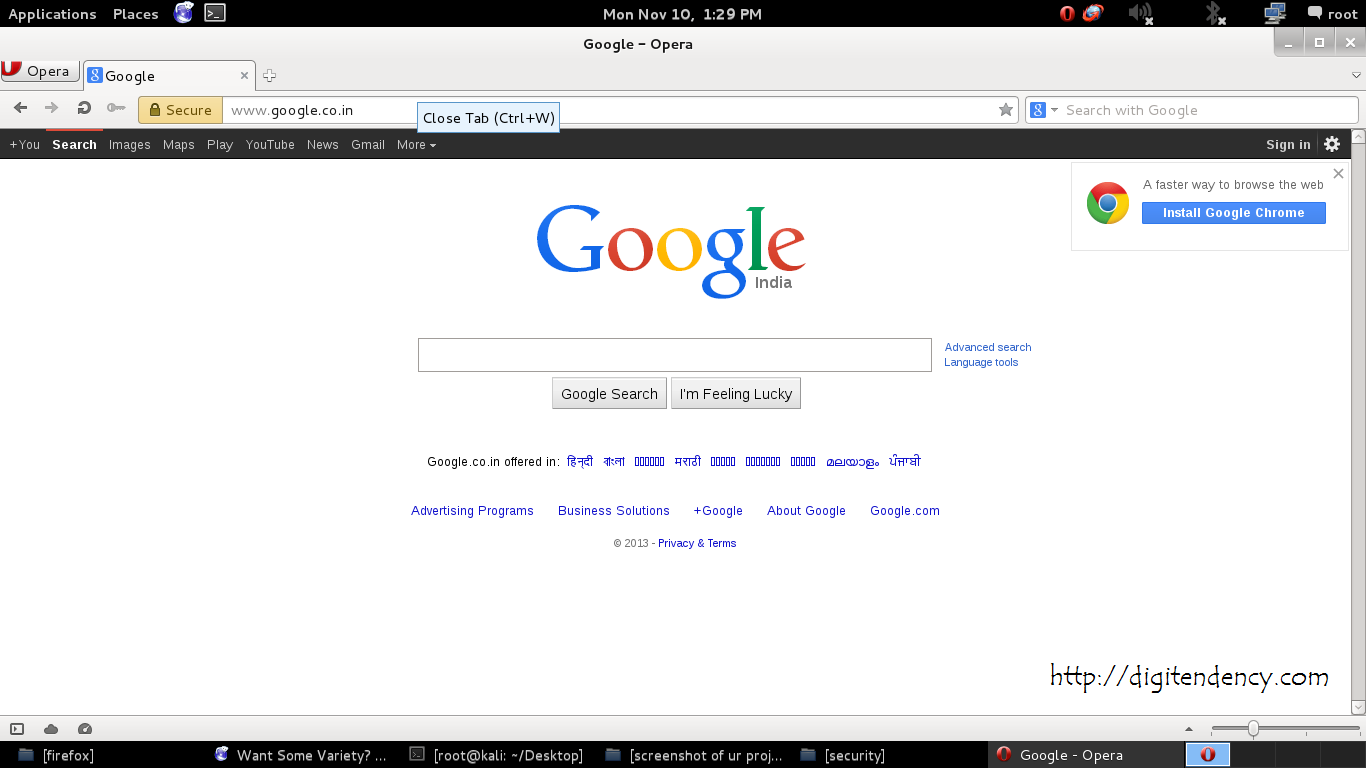Click Sign in on Google bar
The height and width of the screenshot is (768, 1366).
[1288, 145]
